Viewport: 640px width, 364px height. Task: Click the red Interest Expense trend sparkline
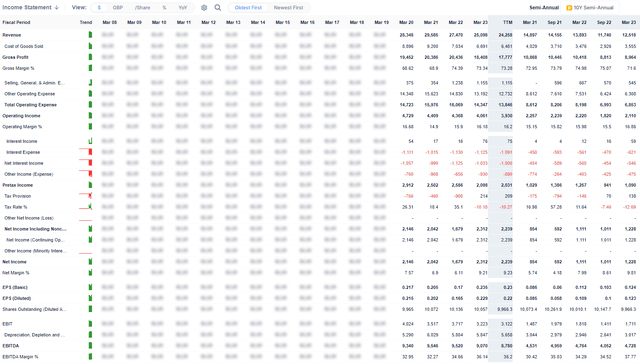click(86, 152)
